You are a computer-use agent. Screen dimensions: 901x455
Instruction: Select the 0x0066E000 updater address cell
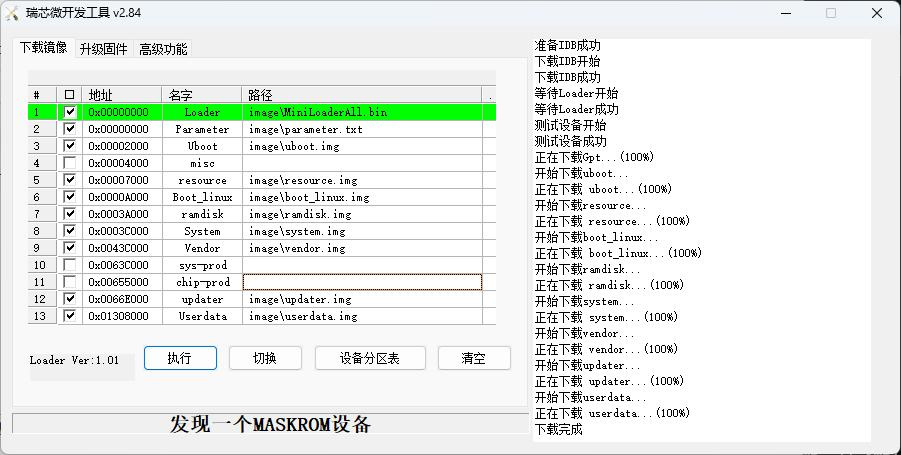pos(121,299)
